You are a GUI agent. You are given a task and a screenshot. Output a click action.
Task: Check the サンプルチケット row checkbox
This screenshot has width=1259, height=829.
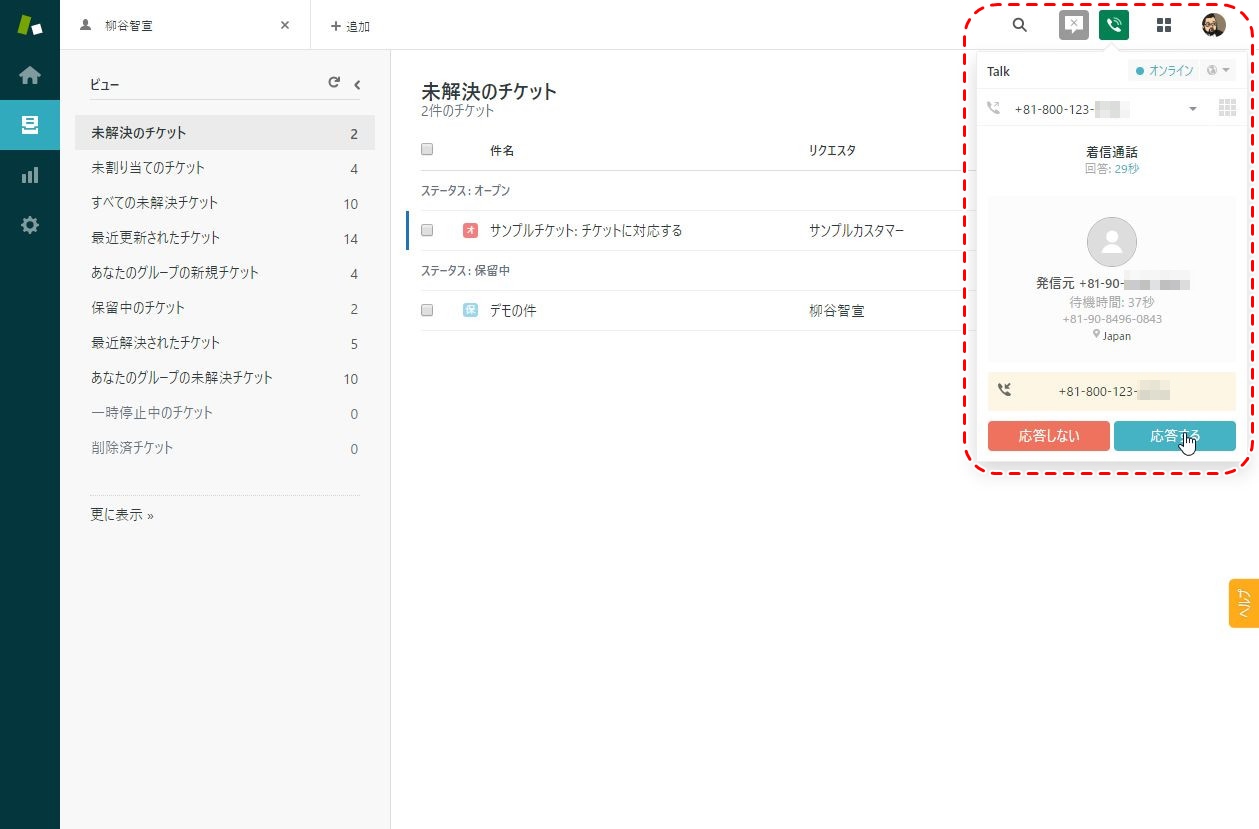click(x=427, y=230)
